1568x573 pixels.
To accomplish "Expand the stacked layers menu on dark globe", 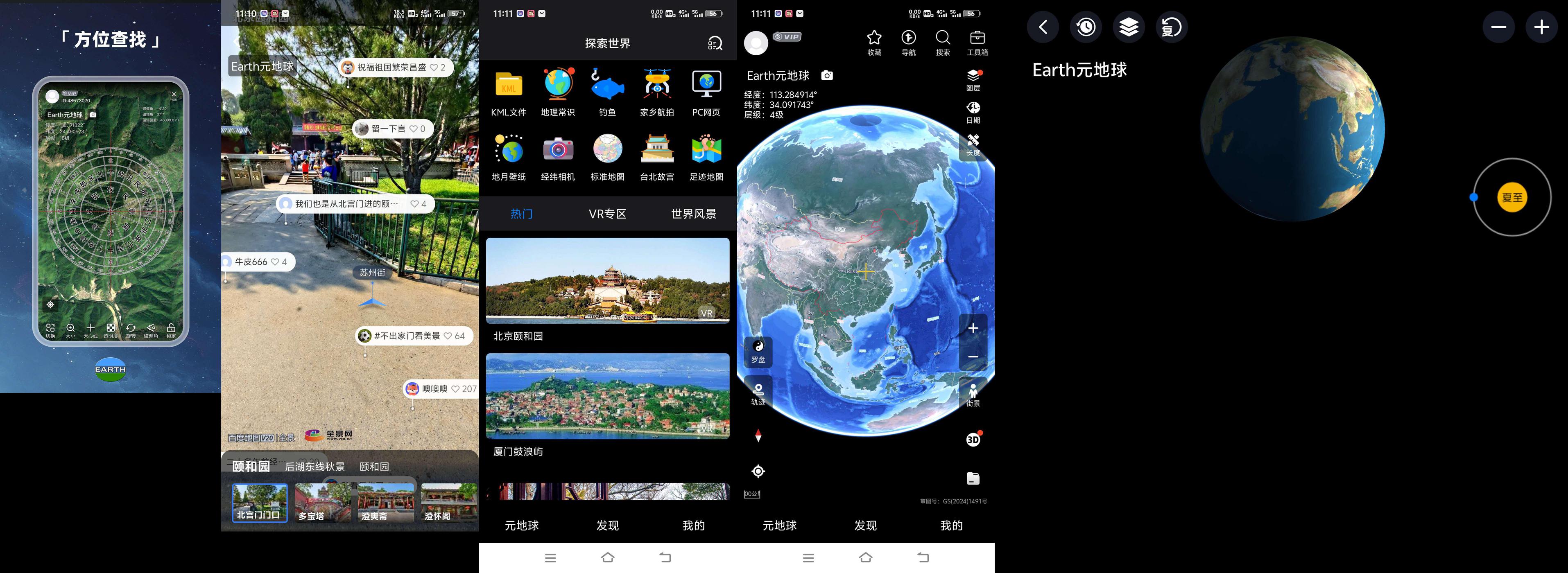I will pyautogui.click(x=1129, y=27).
